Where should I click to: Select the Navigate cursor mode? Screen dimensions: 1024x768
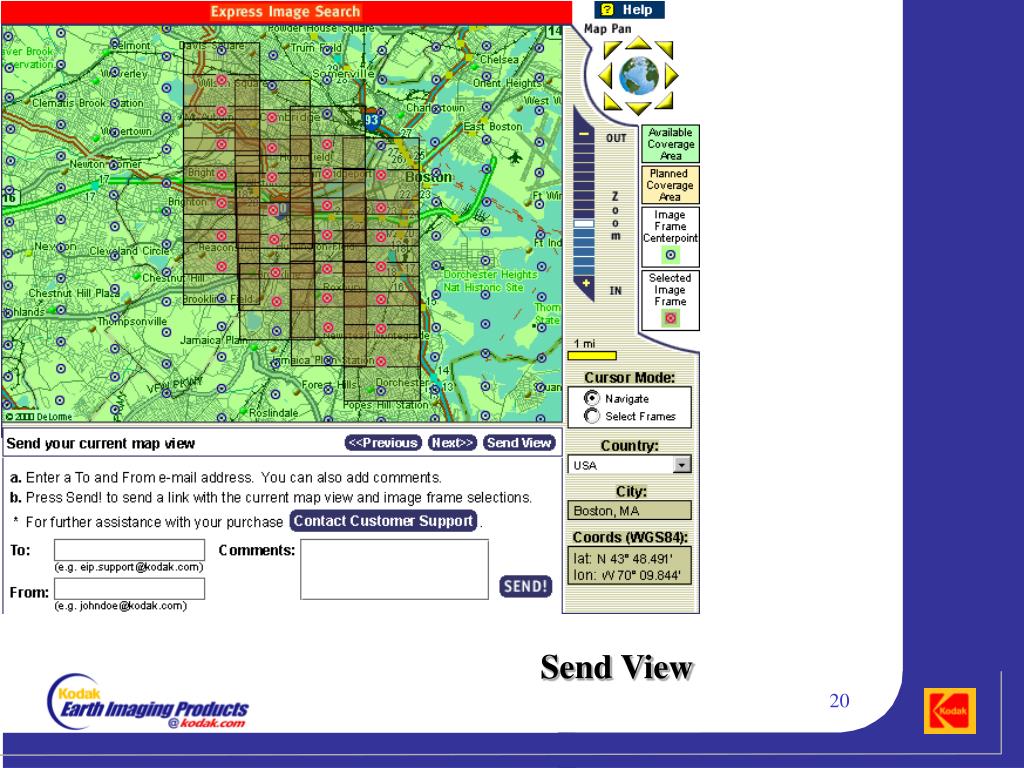[x=592, y=398]
